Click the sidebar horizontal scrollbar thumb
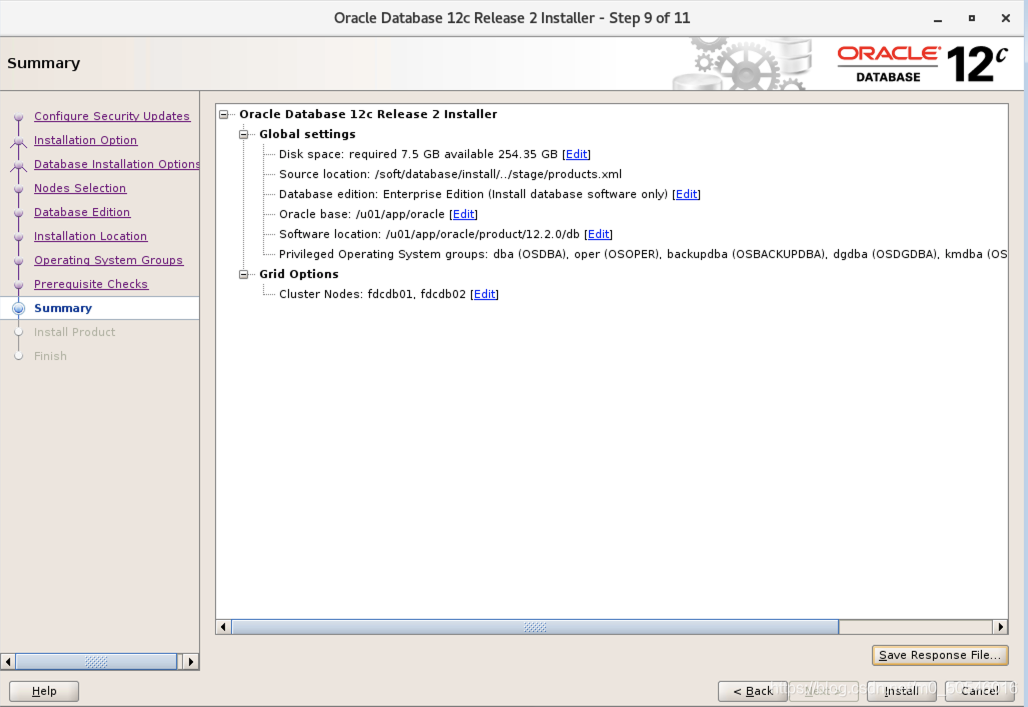The image size is (1028, 707). [96, 662]
